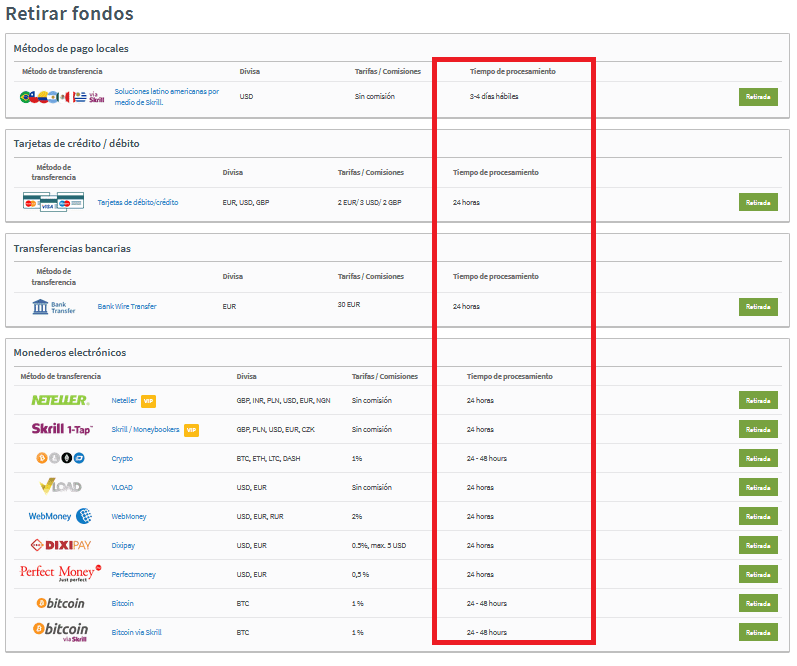Click the DixiPay logo icon
The image size is (797, 666).
click(61, 545)
